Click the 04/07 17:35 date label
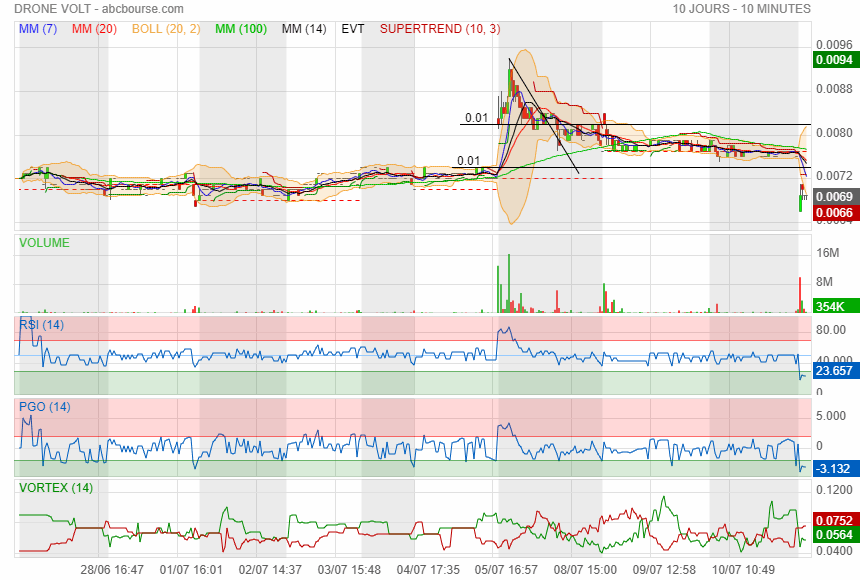The image size is (860, 580). pyautogui.click(x=428, y=570)
